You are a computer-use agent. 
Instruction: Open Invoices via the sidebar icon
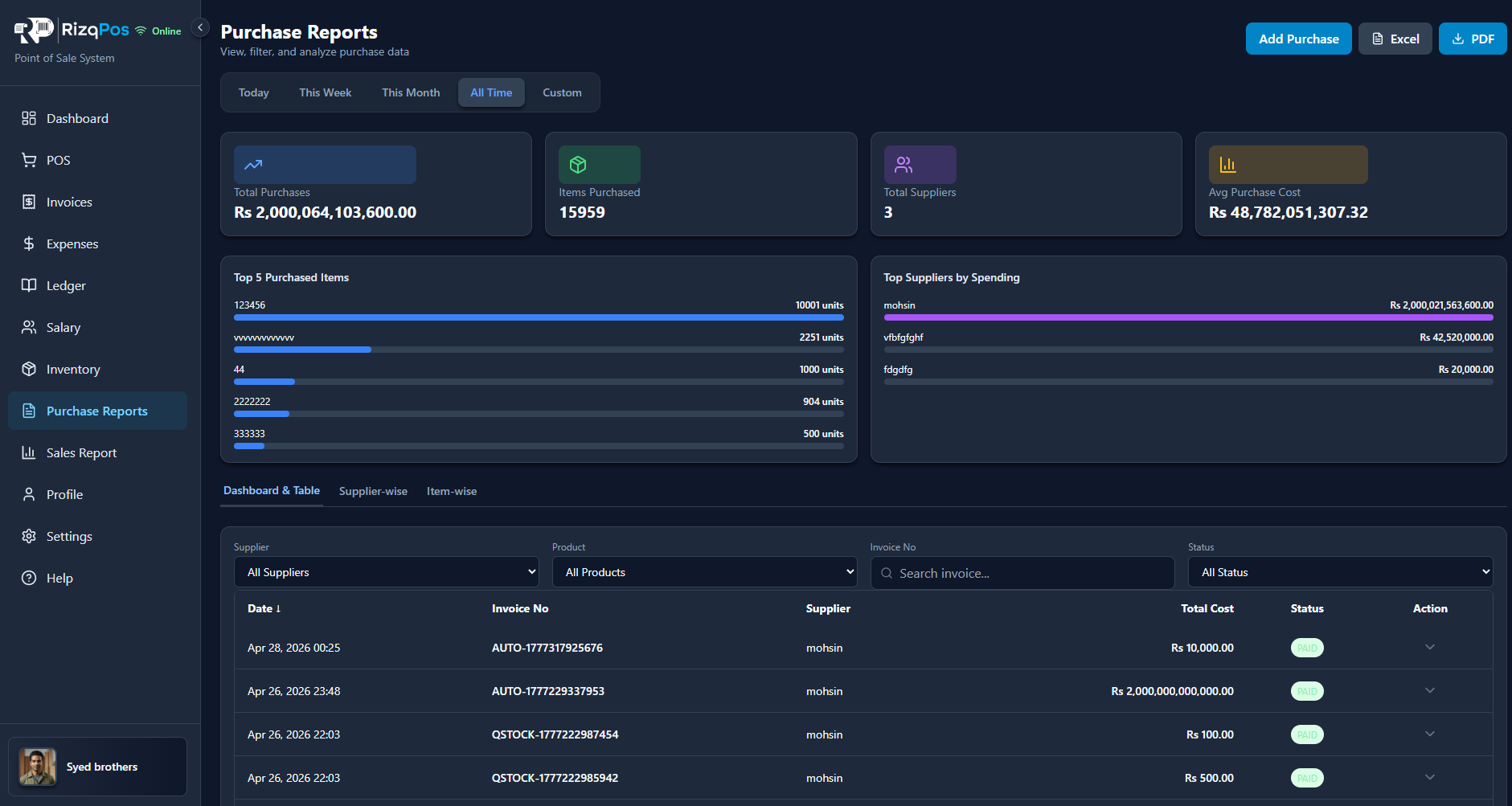coord(28,202)
